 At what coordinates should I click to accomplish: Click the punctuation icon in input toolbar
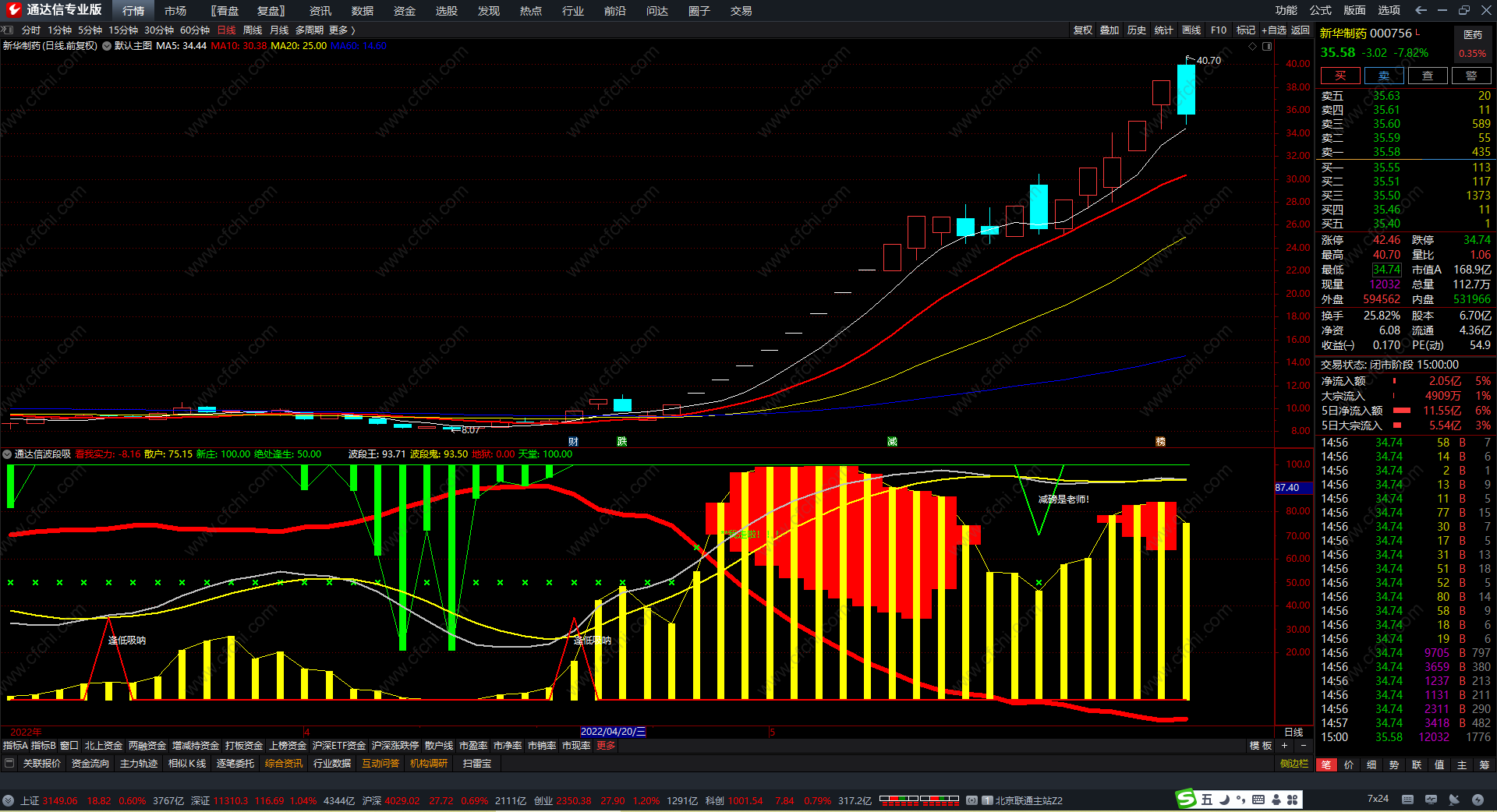click(1240, 800)
